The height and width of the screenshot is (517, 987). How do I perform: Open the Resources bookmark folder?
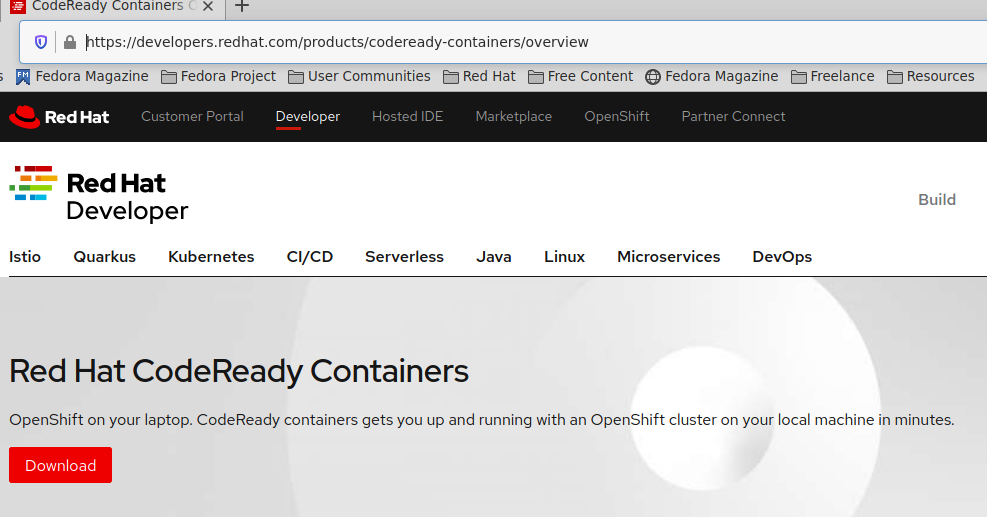[x=931, y=77]
